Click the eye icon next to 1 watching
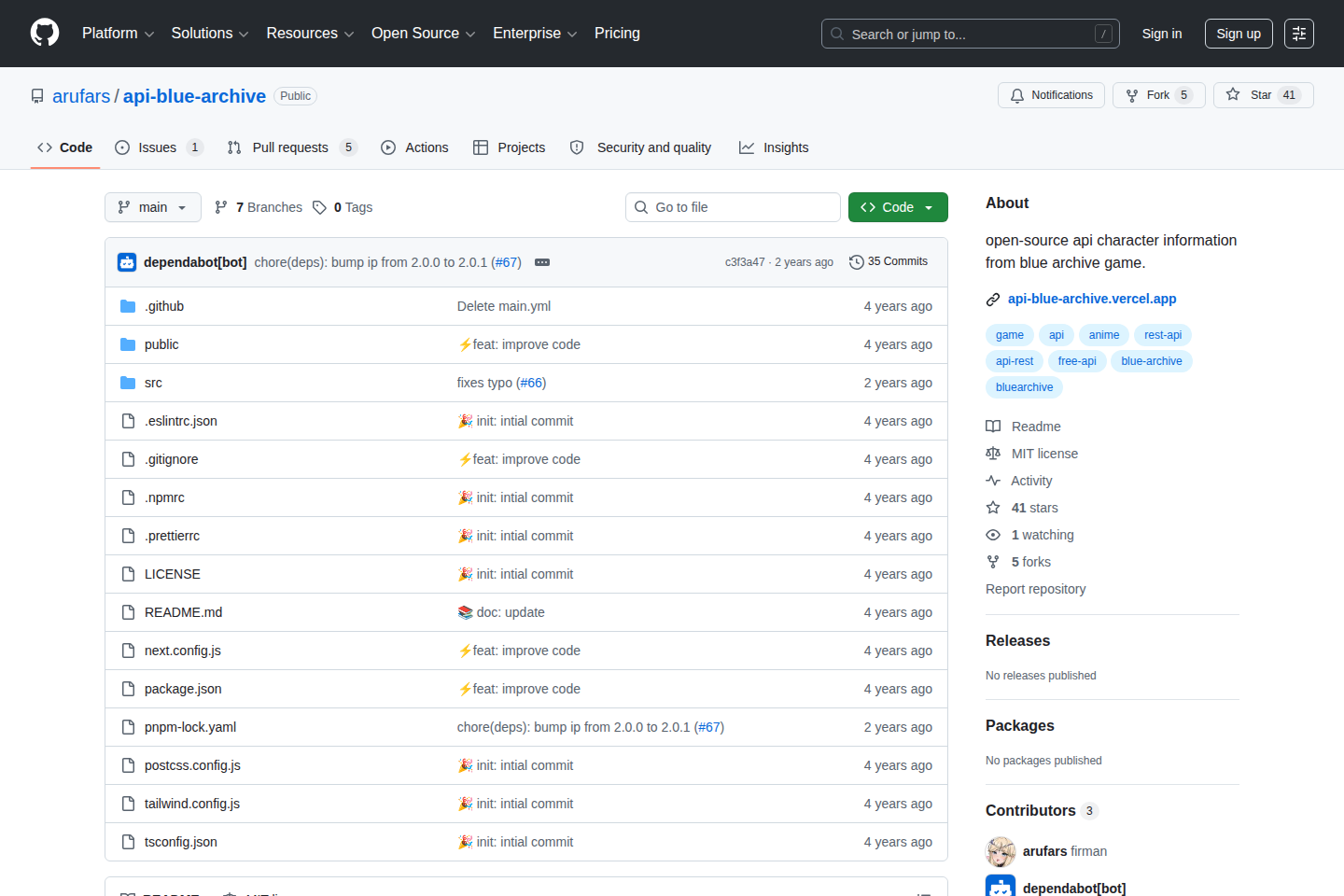The height and width of the screenshot is (896, 1344). (993, 534)
